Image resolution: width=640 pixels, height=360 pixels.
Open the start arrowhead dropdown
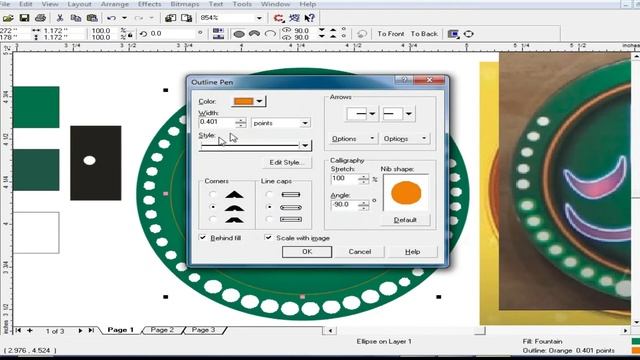(372, 114)
